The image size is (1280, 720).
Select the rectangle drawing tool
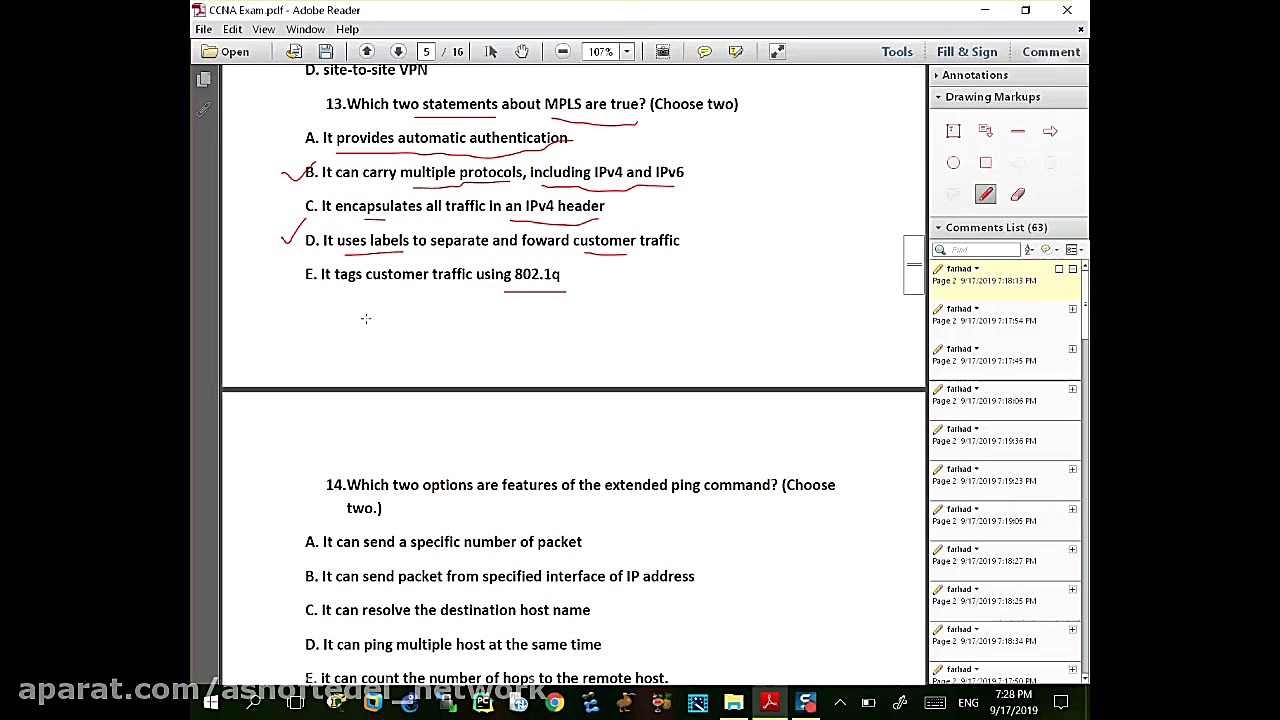(985, 163)
